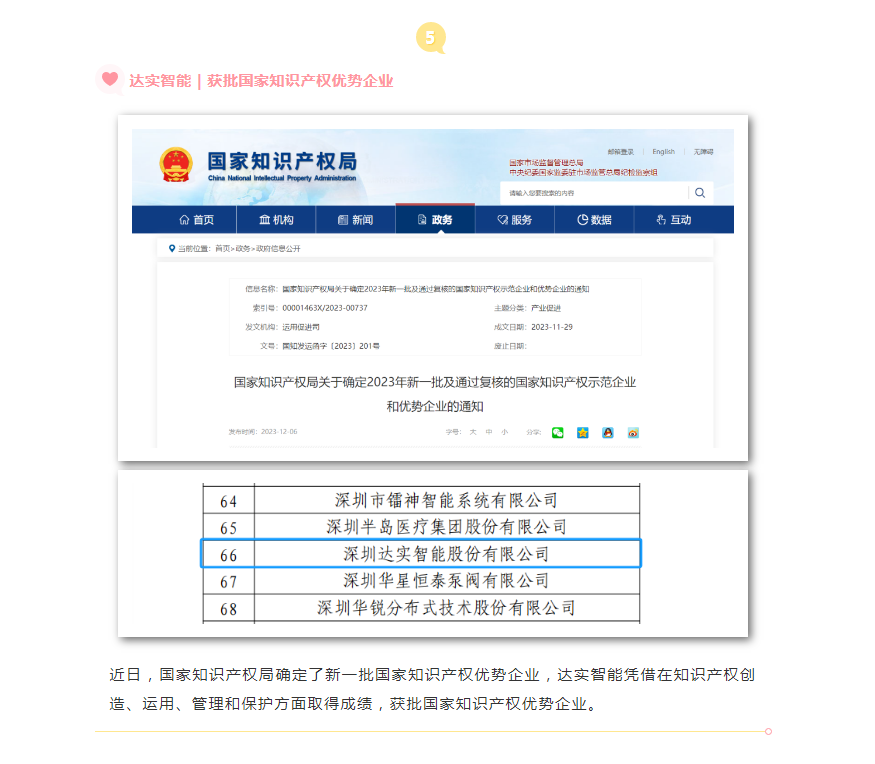Set the font size to 小
This screenshot has width=875, height=764.
pos(504,432)
